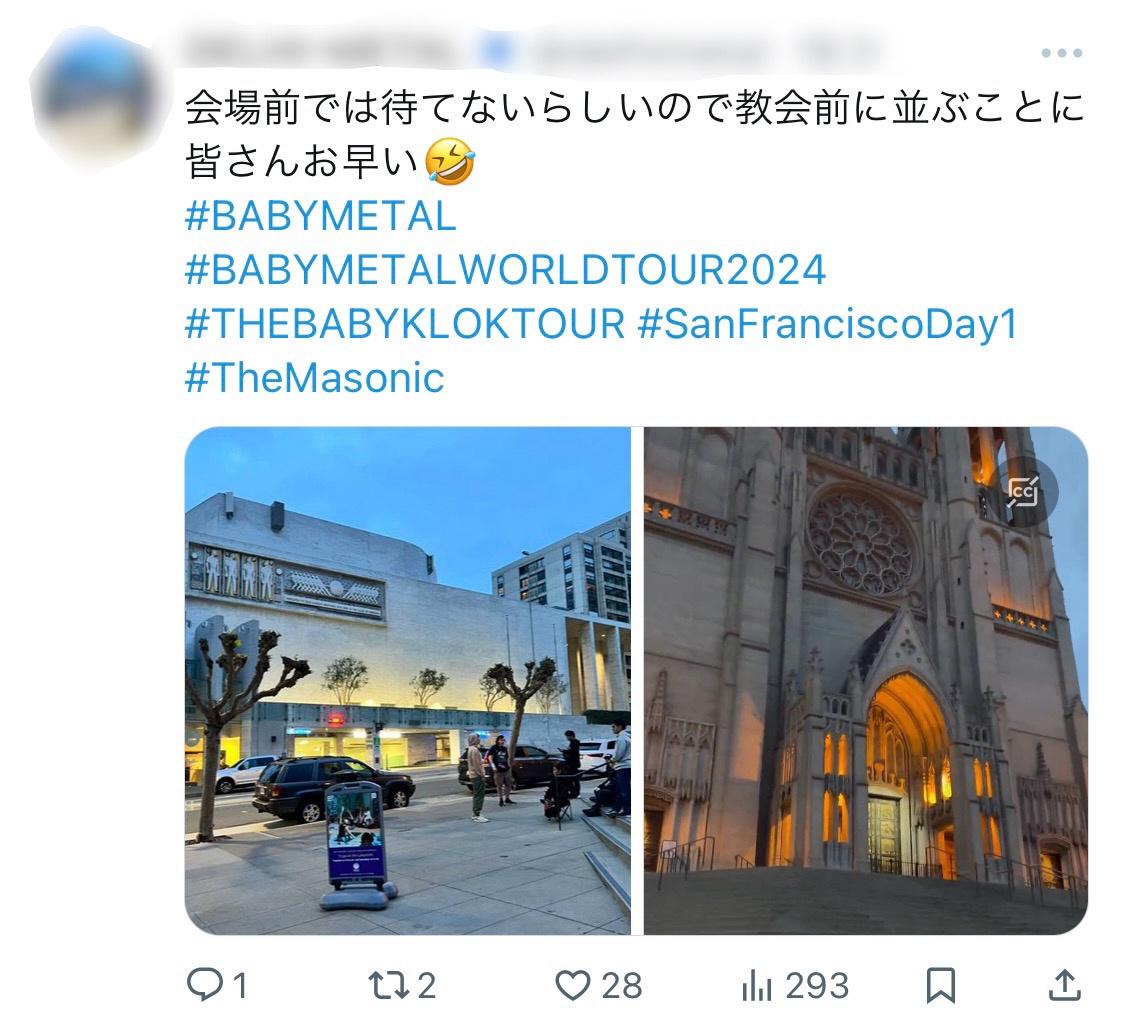Click the blurred account display name
The height and width of the screenshot is (1028, 1125).
[320, 48]
